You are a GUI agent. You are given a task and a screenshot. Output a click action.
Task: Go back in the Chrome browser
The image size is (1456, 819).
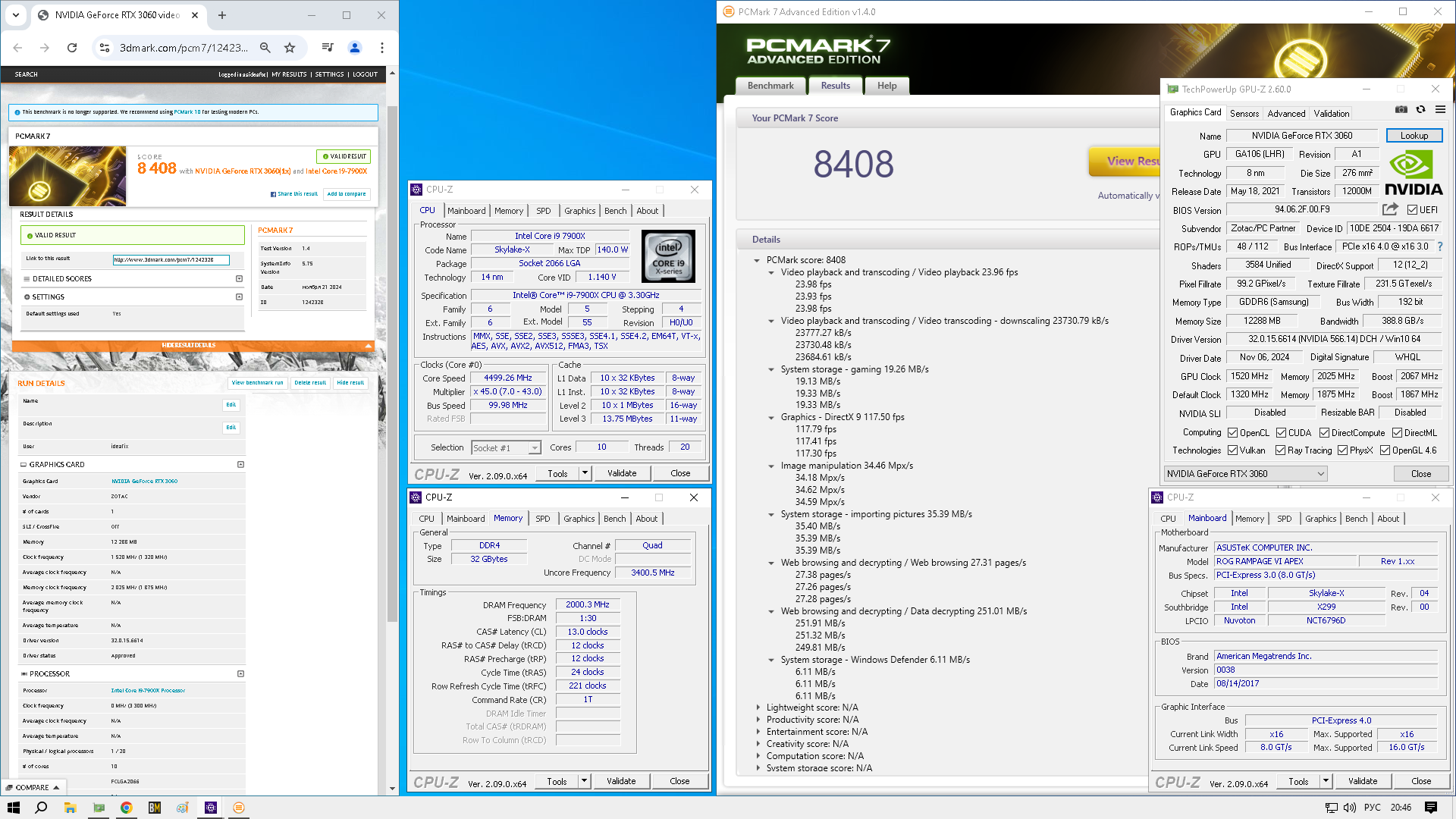(17, 48)
